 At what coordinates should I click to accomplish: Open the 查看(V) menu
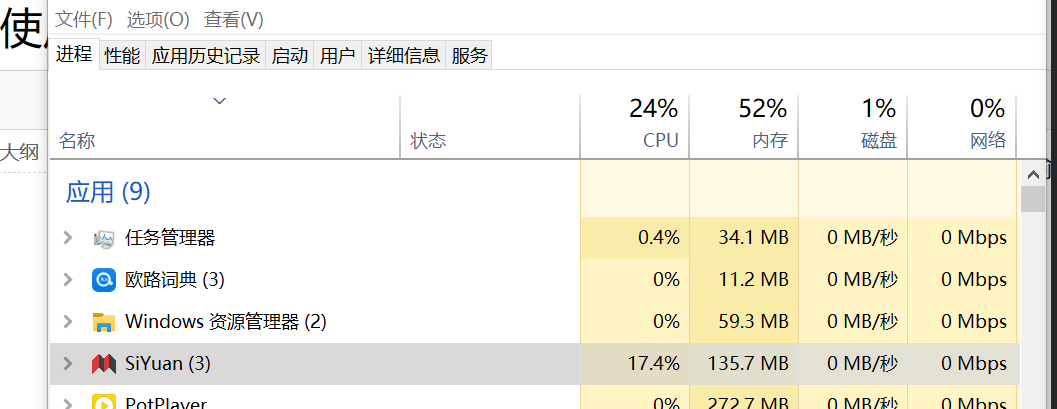pos(234,20)
